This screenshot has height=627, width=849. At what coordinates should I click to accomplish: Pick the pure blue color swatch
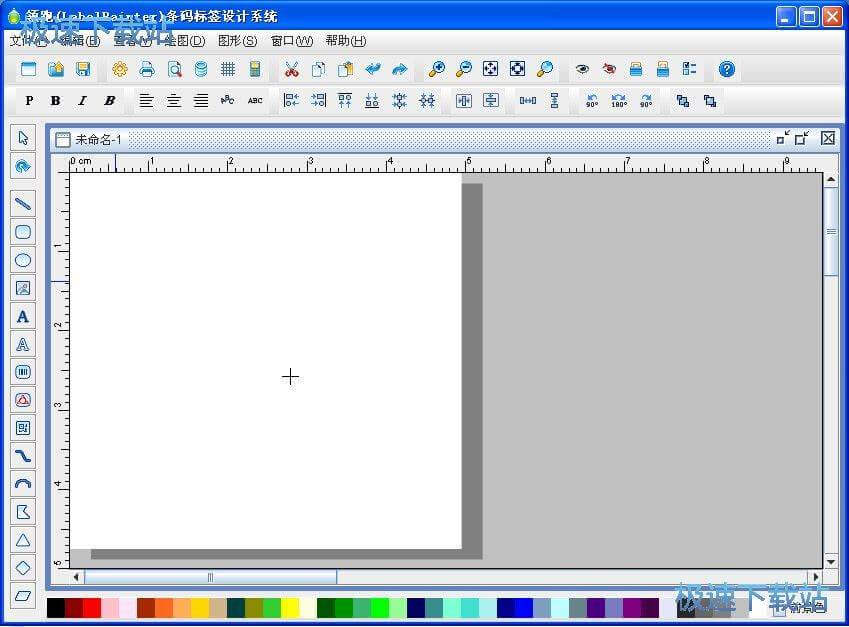[x=524, y=608]
